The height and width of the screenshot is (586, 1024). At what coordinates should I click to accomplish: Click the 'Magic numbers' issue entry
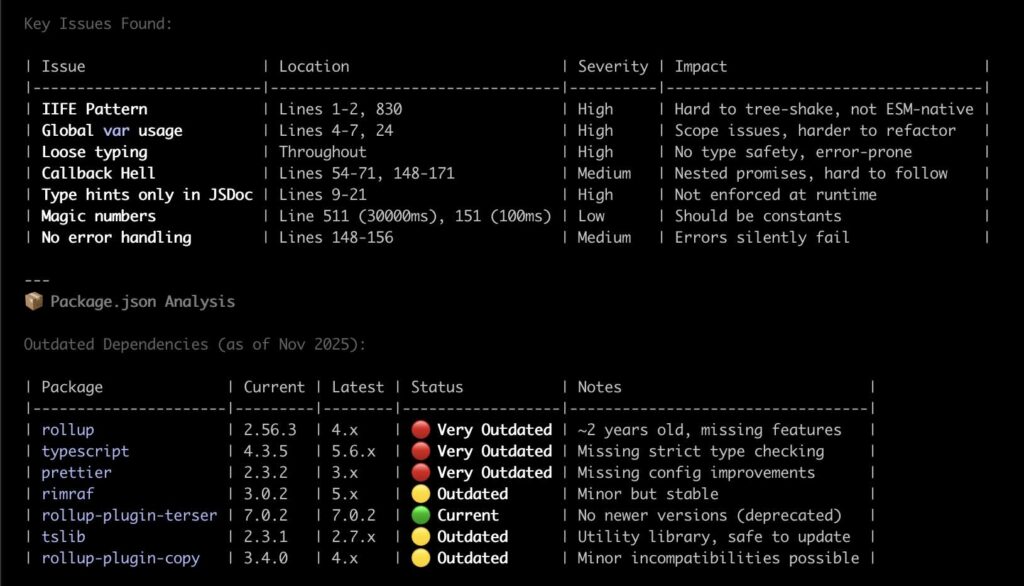[x=98, y=216]
